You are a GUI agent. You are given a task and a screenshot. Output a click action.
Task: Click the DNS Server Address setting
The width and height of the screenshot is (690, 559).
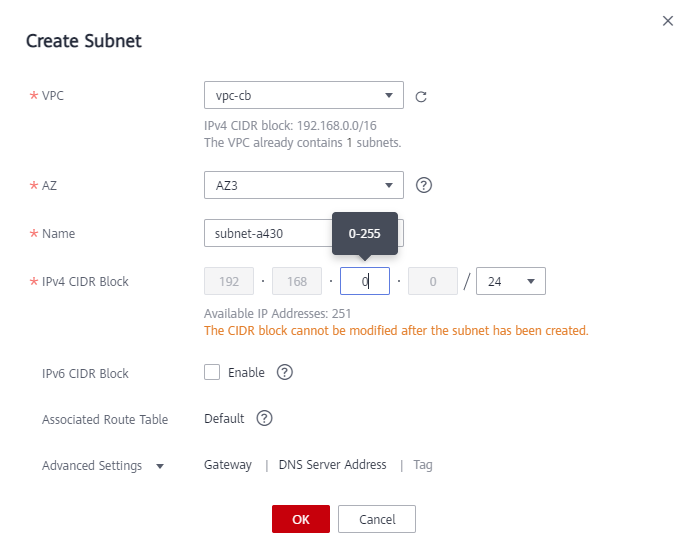pyautogui.click(x=332, y=465)
